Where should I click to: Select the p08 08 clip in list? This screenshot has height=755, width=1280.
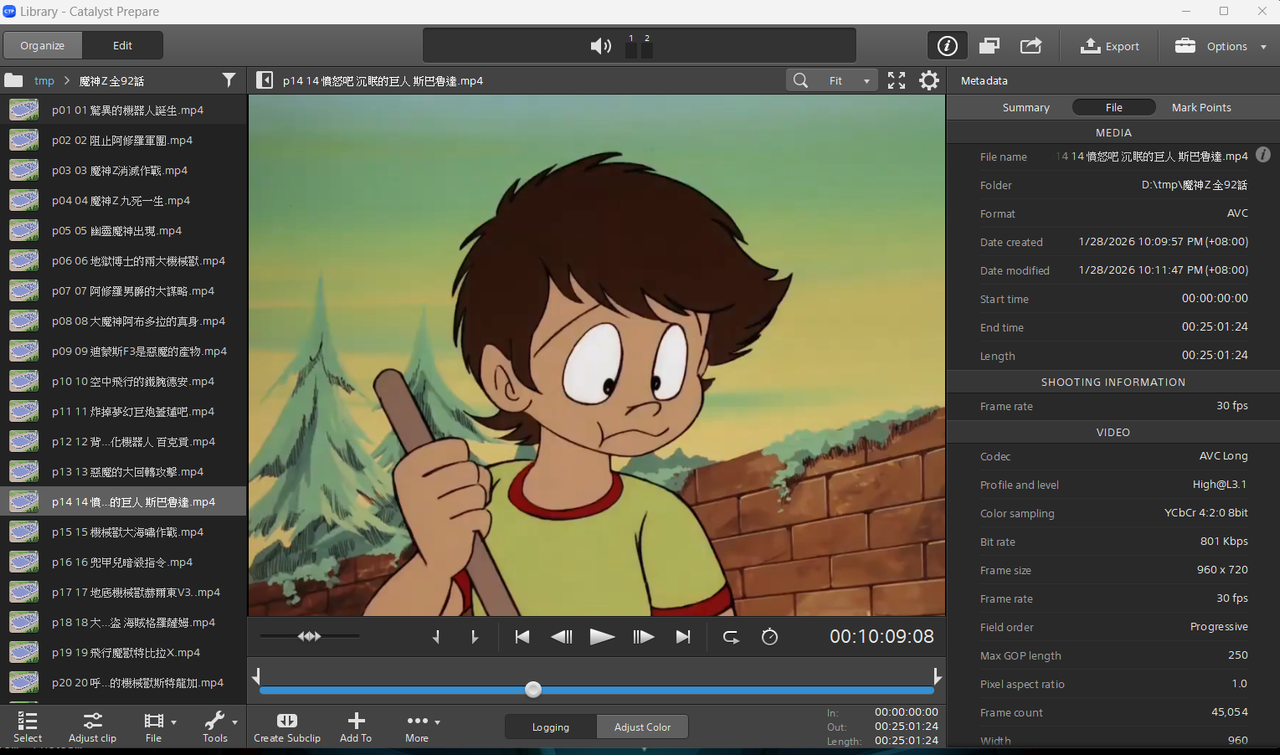123,321
